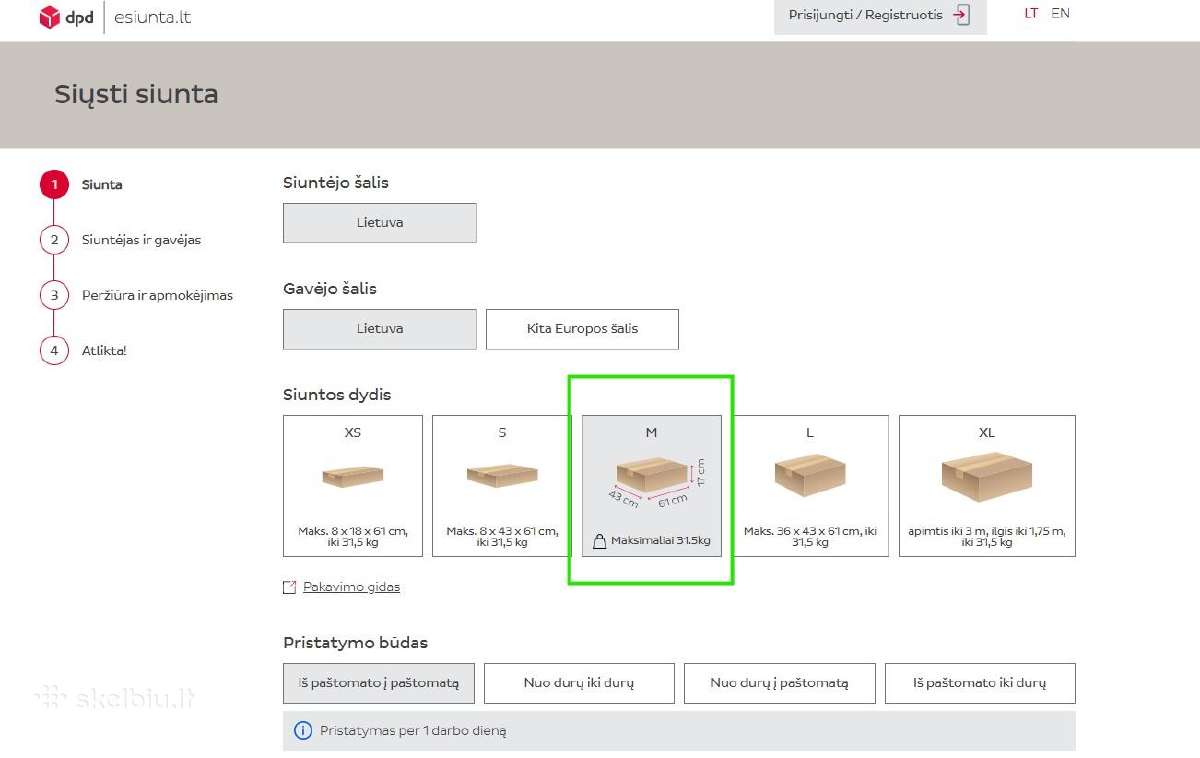The width and height of the screenshot is (1200, 758).
Task: Click the info icon by Pristatymas per 1 darbo dieną
Action: [x=303, y=731]
